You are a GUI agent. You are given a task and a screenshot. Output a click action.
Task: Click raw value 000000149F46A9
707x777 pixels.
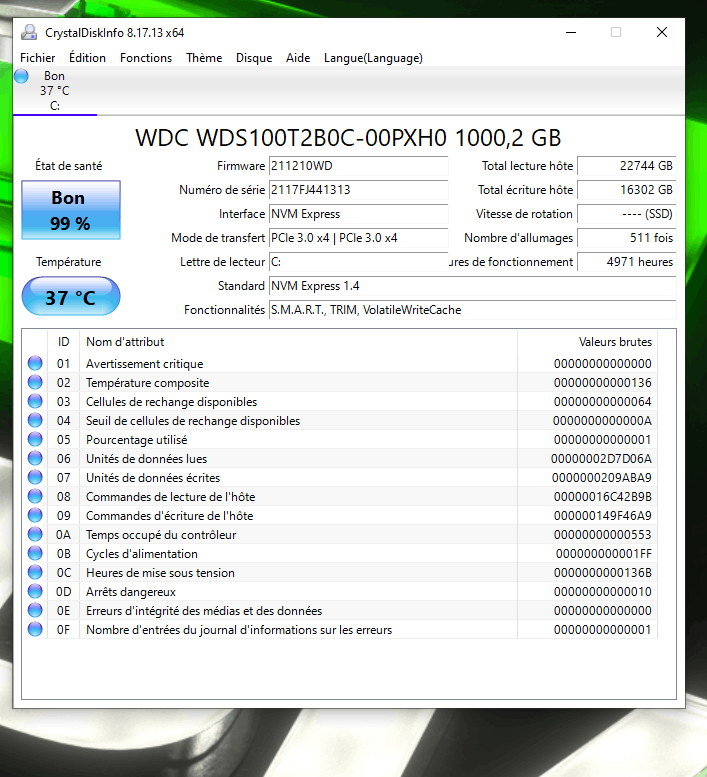click(x=602, y=516)
